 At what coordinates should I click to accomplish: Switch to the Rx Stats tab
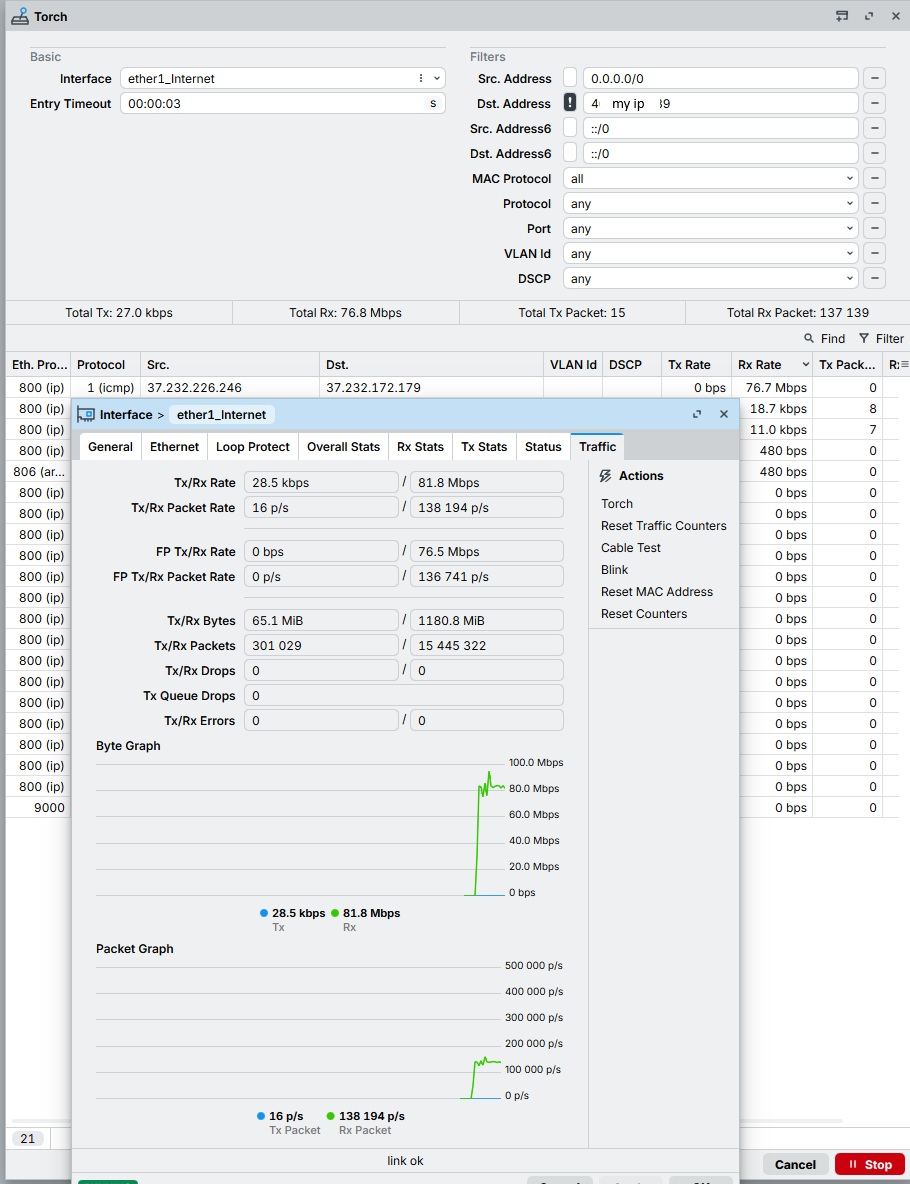pyautogui.click(x=421, y=446)
